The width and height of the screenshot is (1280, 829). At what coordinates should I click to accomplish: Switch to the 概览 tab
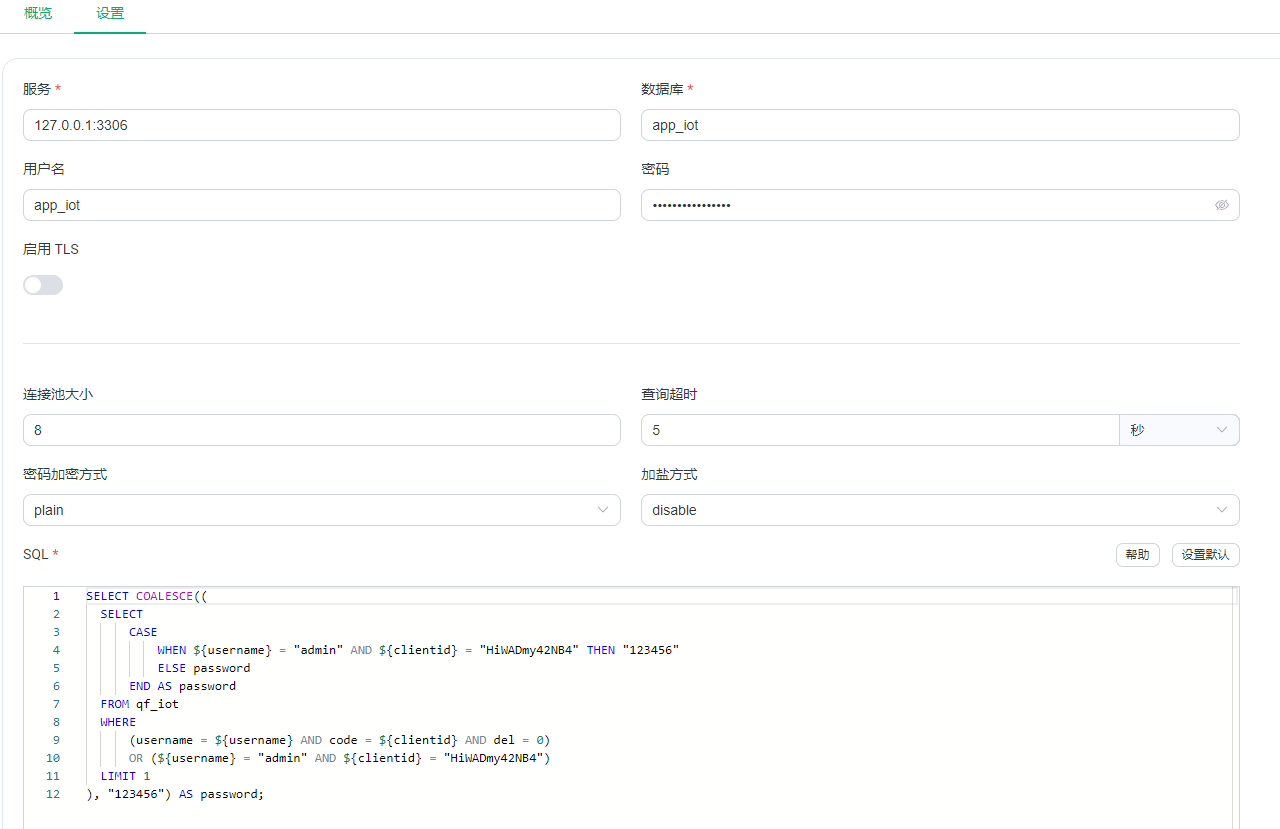point(38,14)
